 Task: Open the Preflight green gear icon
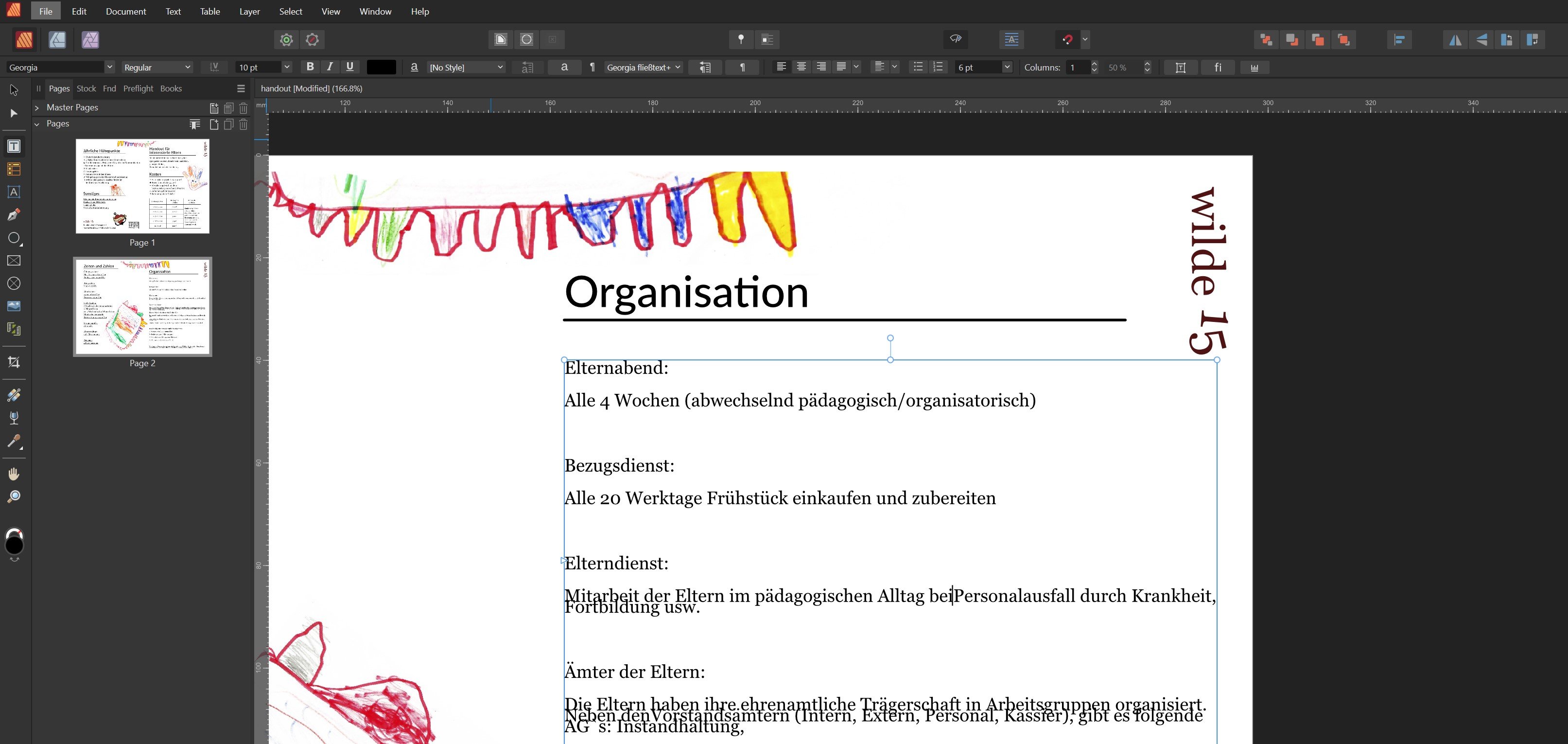[286, 39]
